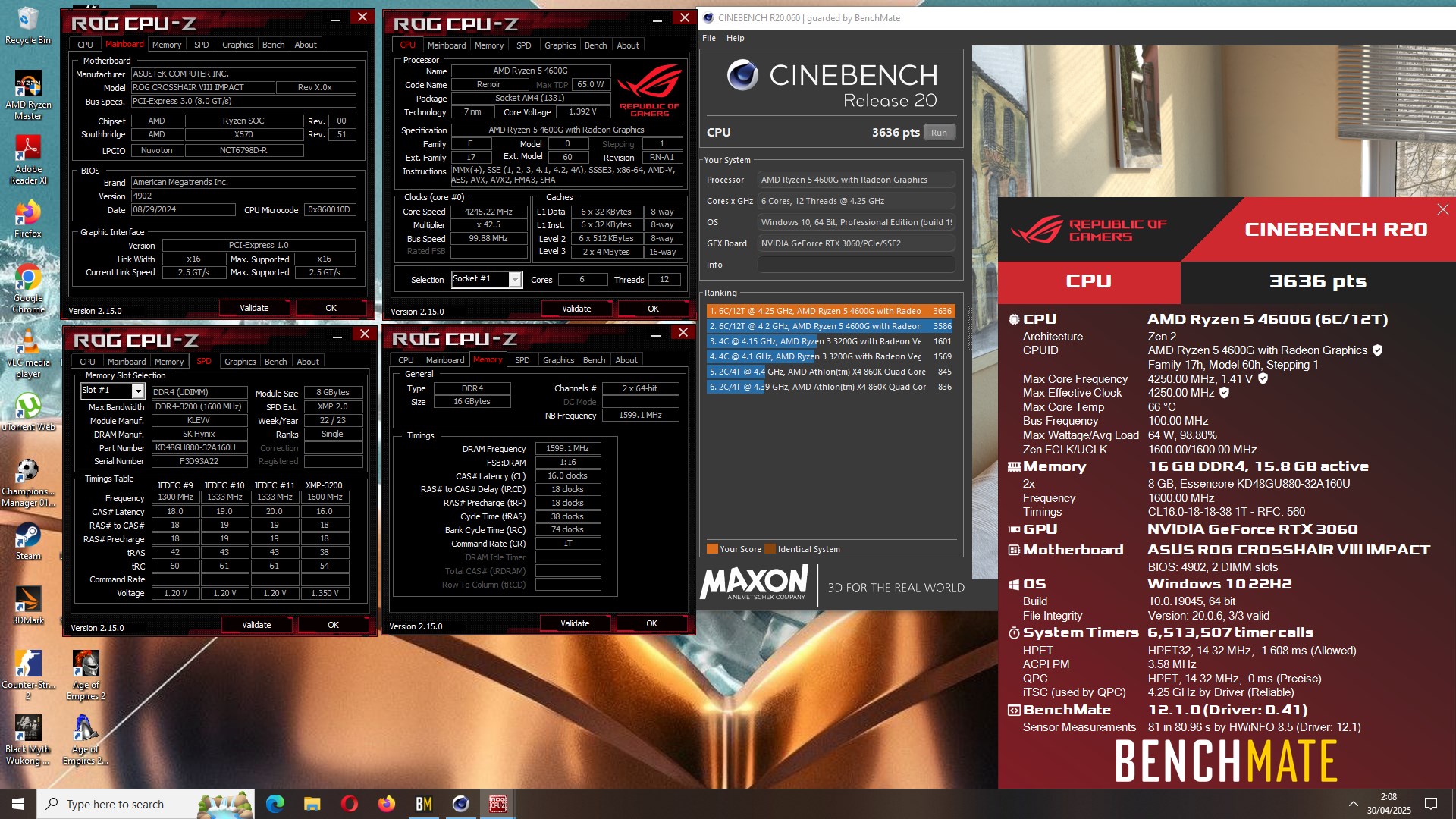Open Steam desktop icon
This screenshot has height=819, width=1456.
click(28, 541)
